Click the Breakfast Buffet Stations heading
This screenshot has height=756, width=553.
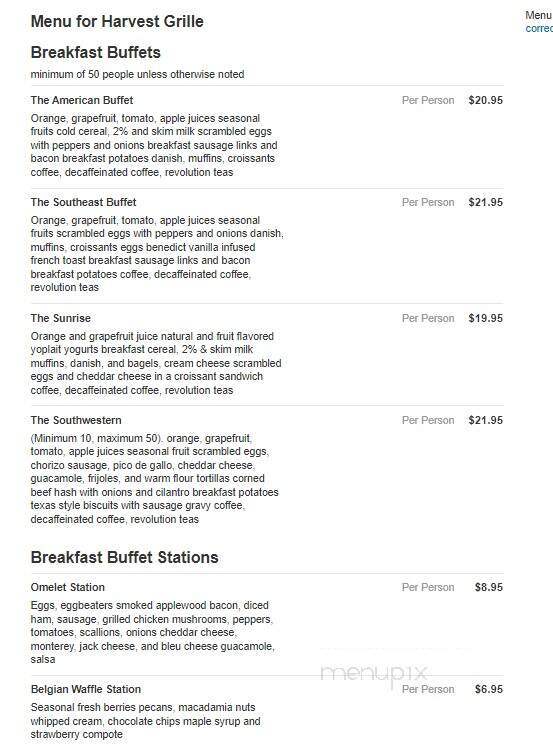[124, 557]
